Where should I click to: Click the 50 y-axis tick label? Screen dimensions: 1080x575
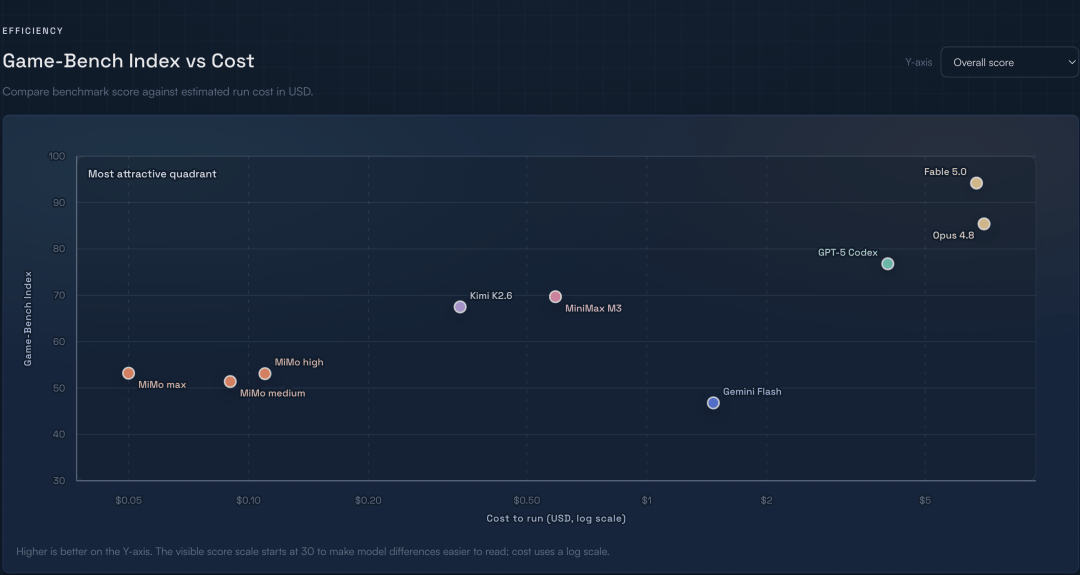pyautogui.click(x=59, y=388)
